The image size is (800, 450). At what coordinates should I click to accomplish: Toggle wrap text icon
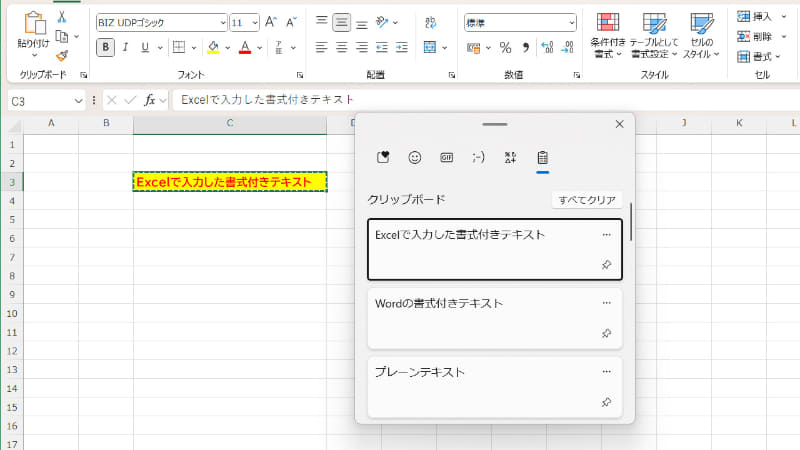(431, 22)
